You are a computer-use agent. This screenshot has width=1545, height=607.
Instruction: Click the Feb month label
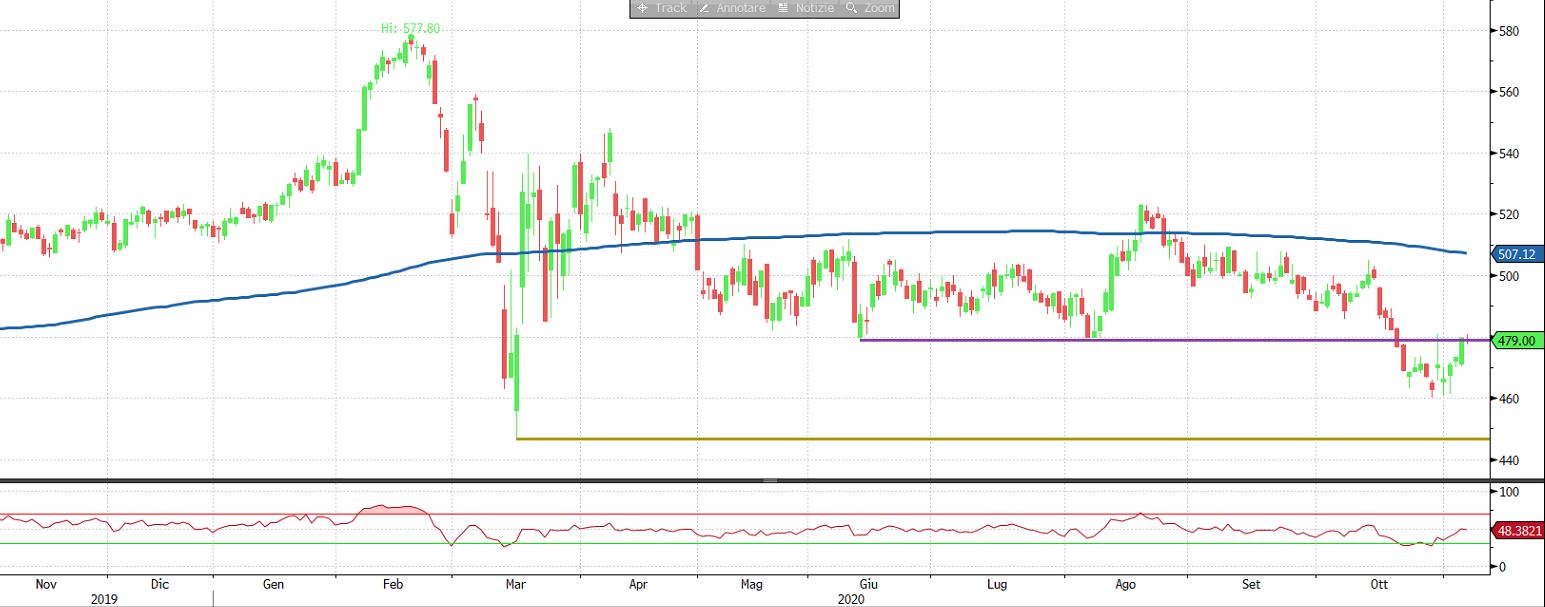click(x=392, y=583)
